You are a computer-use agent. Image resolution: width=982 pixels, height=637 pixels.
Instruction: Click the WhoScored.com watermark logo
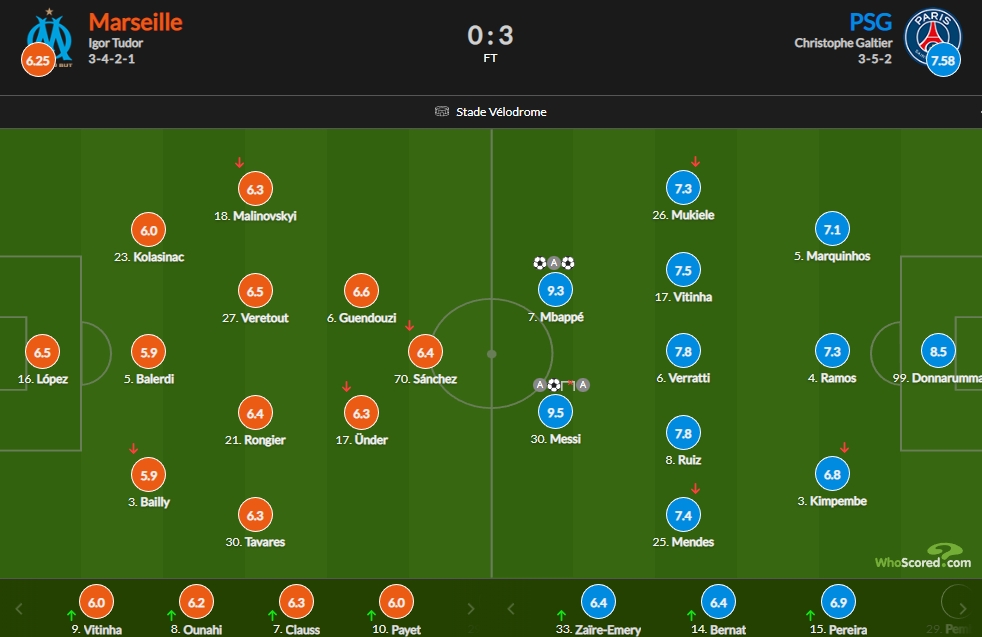(923, 556)
